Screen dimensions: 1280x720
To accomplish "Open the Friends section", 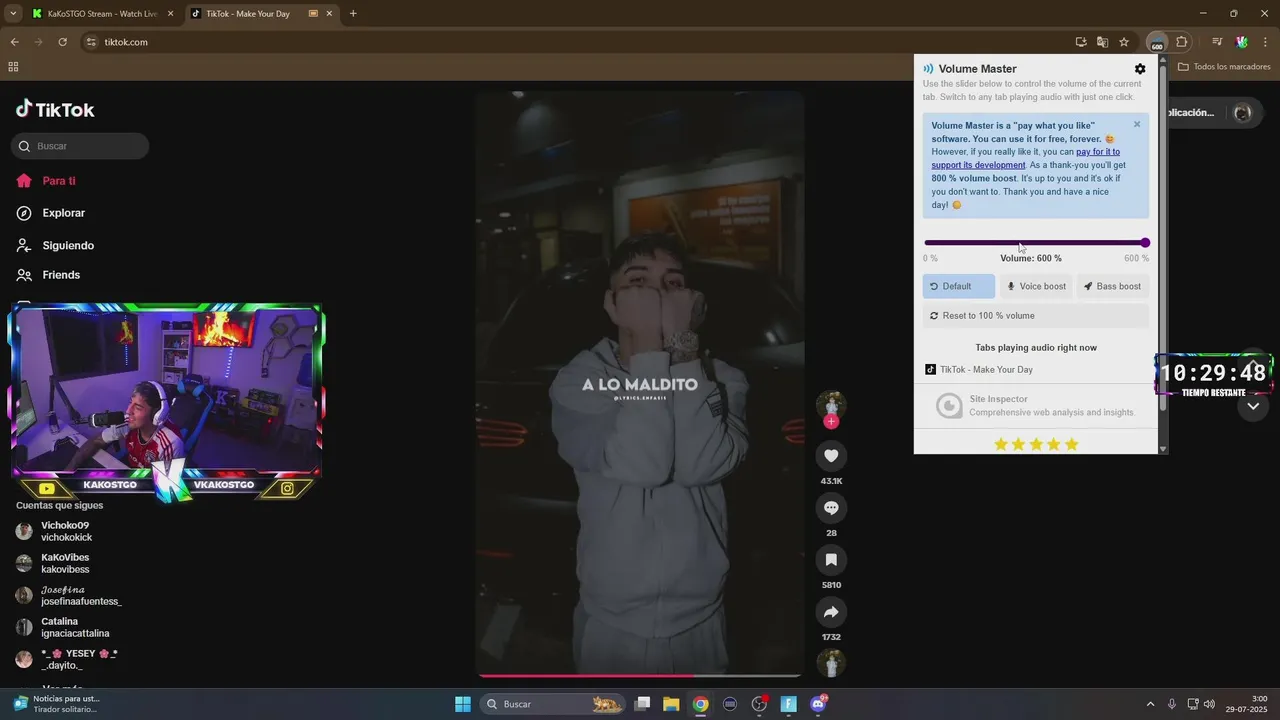I will tap(48, 275).
